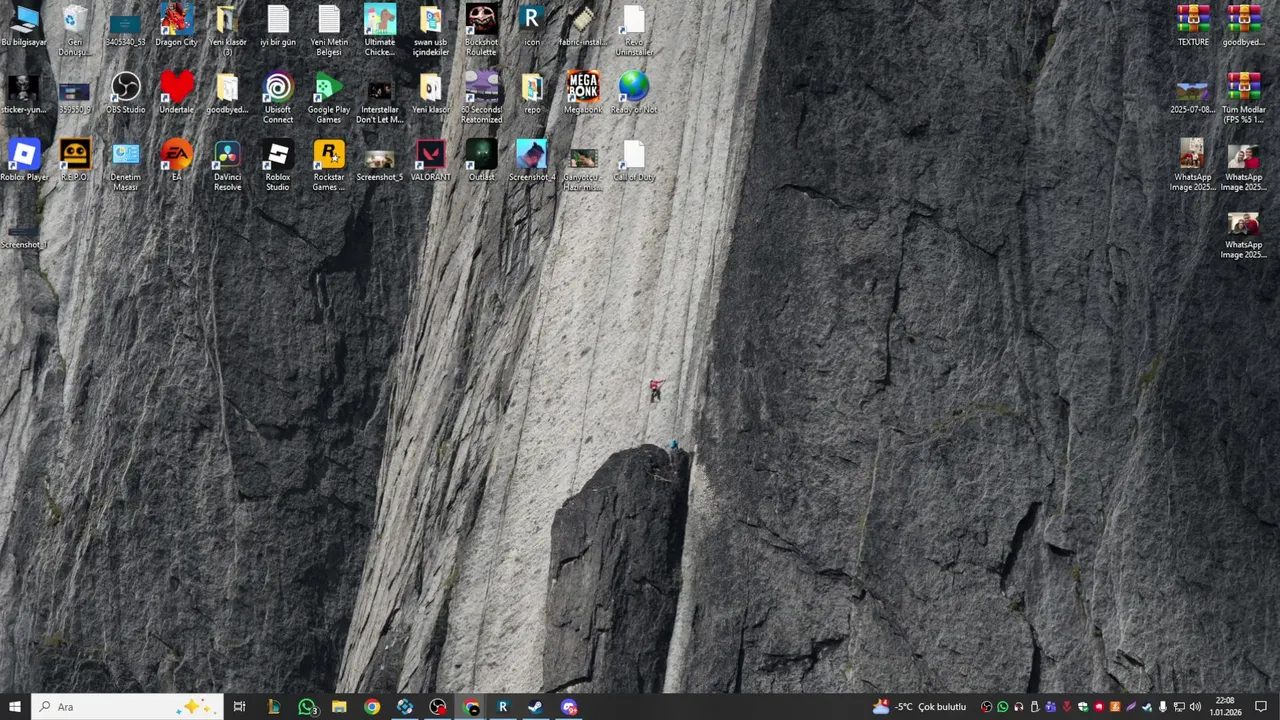Select the Call of Duty shortcut

tap(634, 161)
